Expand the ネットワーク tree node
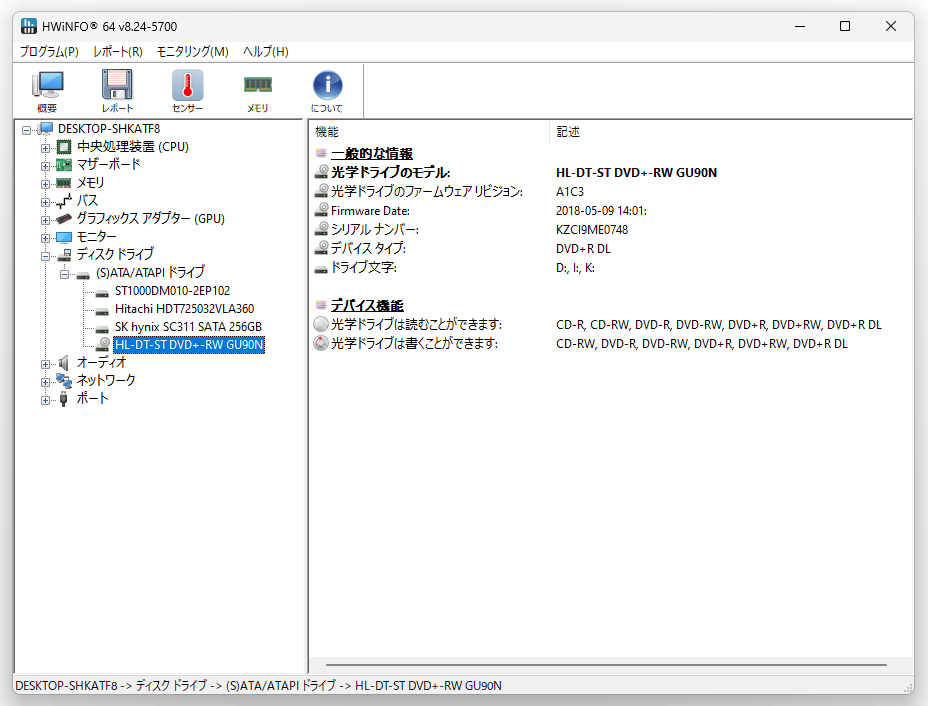Screen dimensions: 928x706 46,382
